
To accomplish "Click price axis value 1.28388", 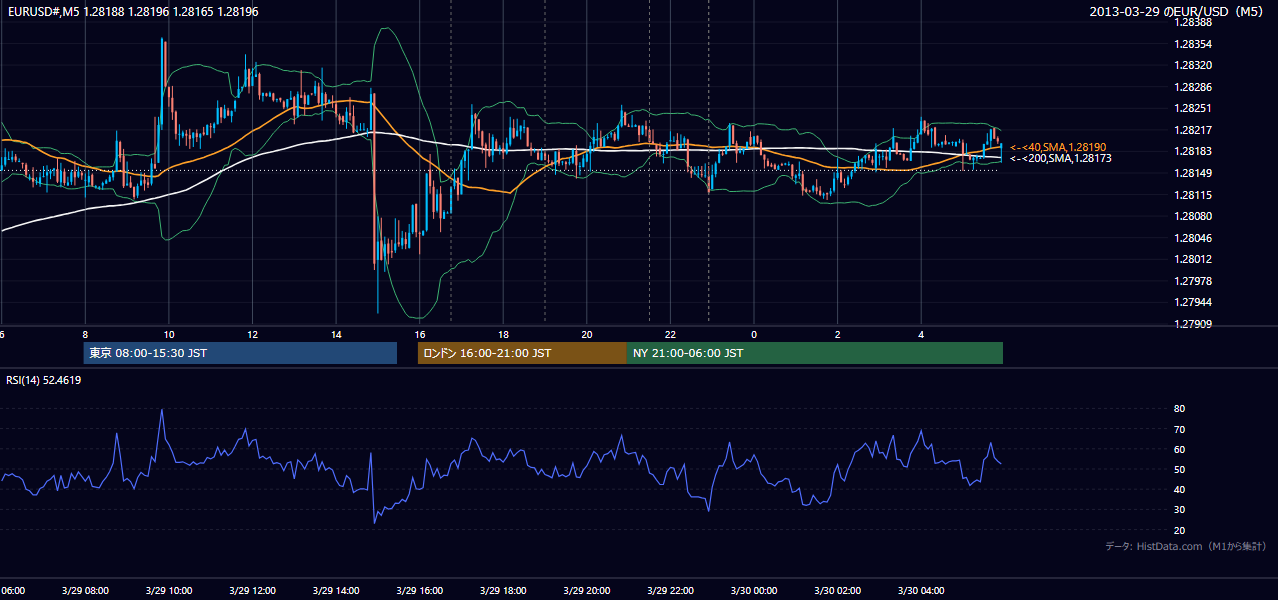I will [x=1193, y=22].
